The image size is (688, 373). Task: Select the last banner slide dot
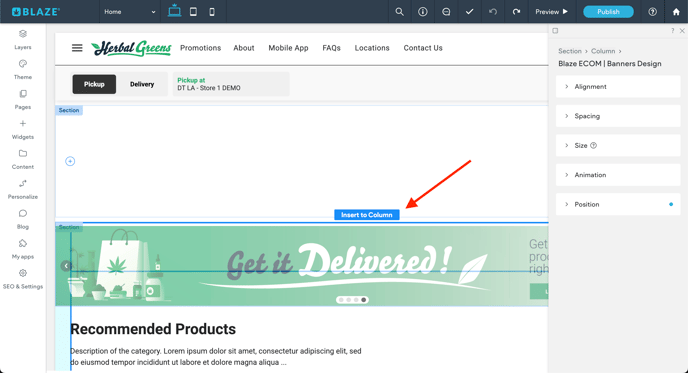pyautogui.click(x=364, y=300)
